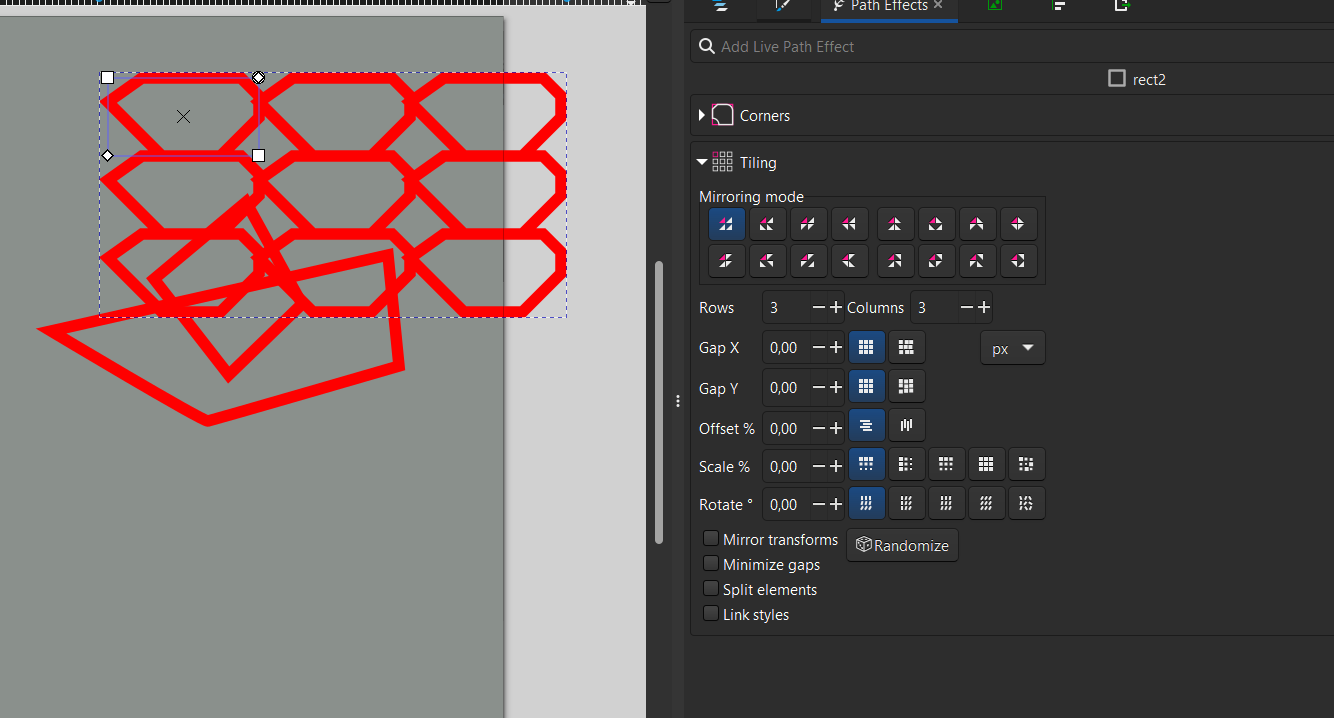
Task: Select fifth Mirroring mode icon in bottom row
Action: (895, 261)
